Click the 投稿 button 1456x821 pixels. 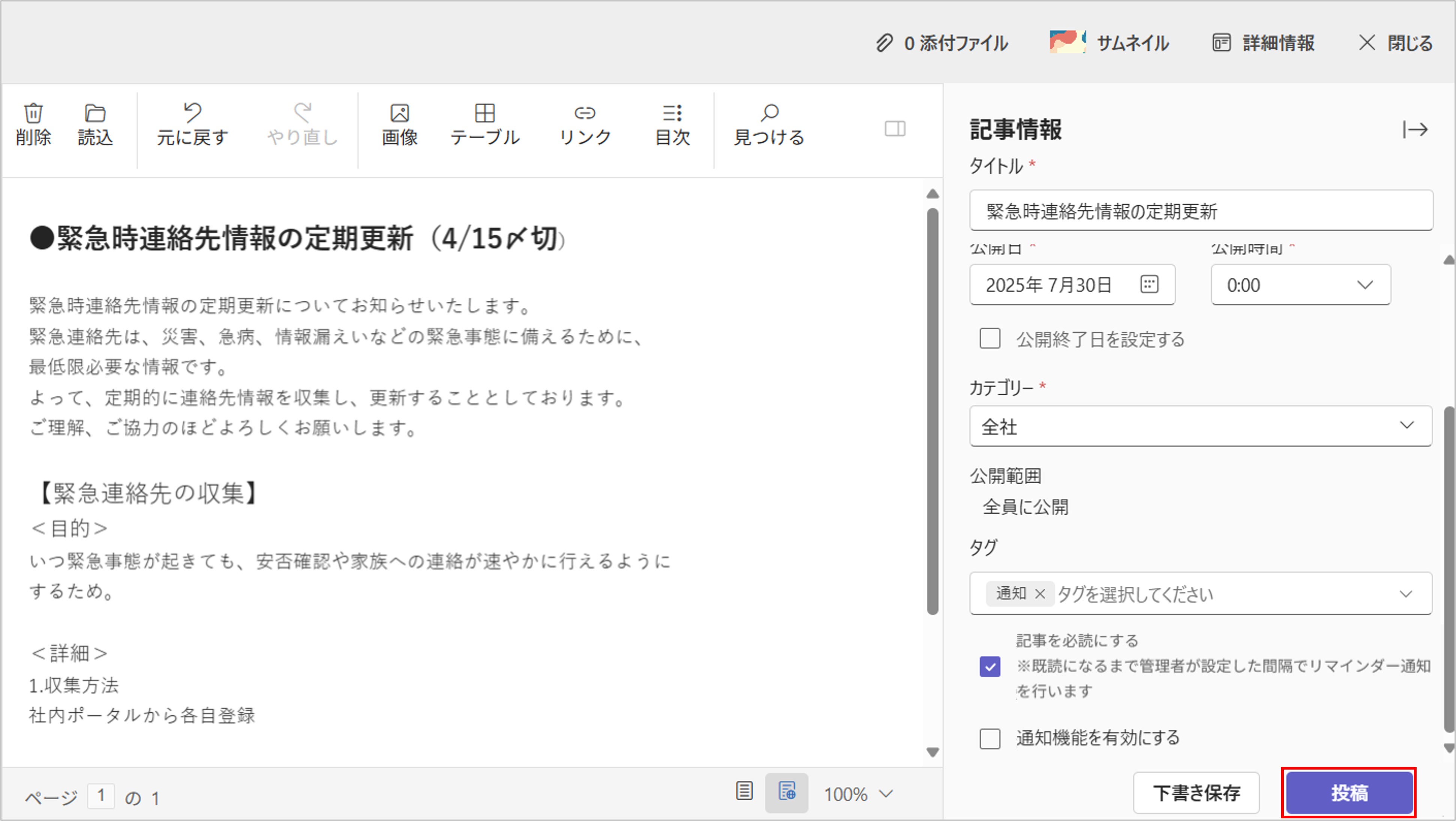1349,793
